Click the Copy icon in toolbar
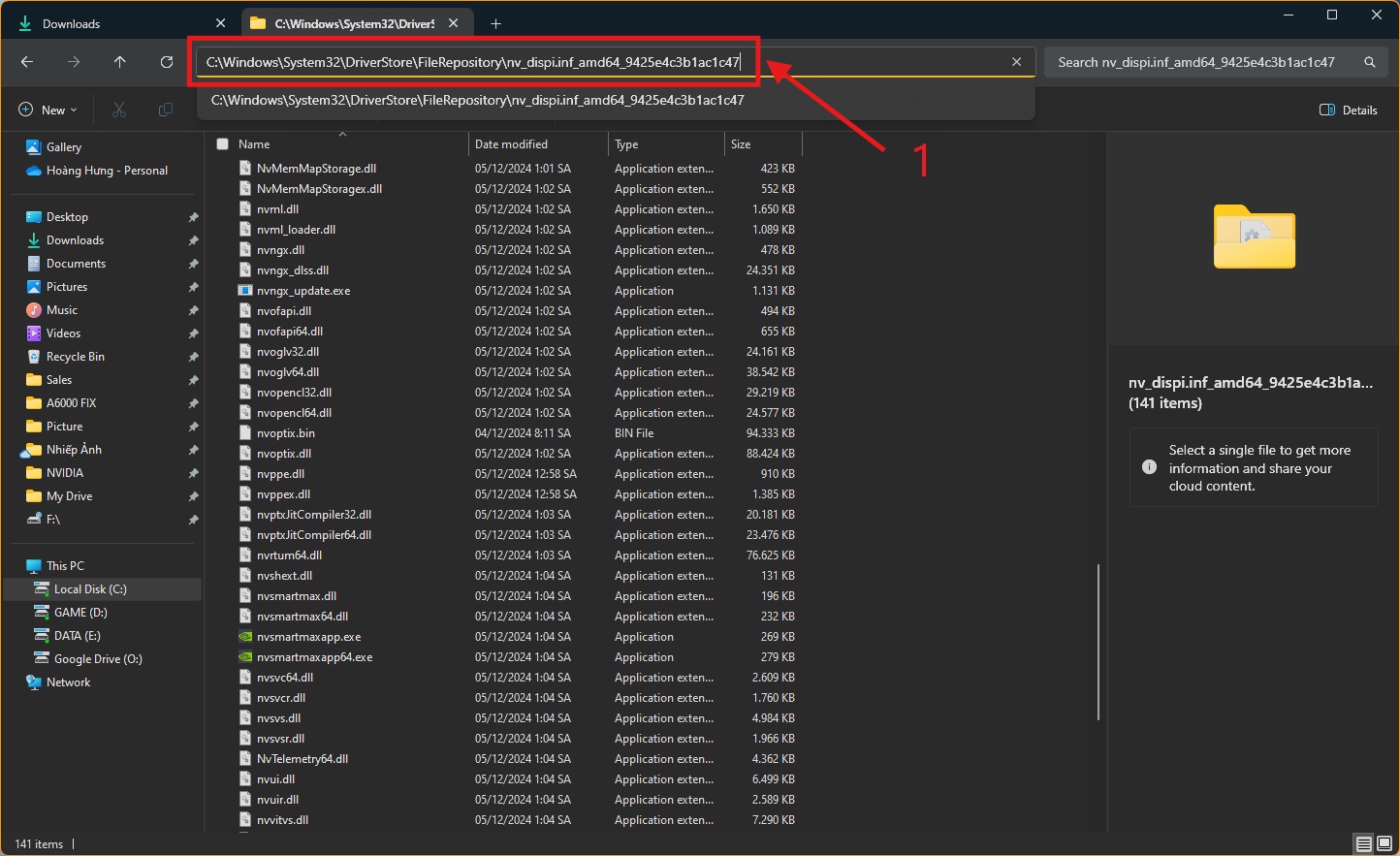Screen dimensions: 1400x856 166,110
